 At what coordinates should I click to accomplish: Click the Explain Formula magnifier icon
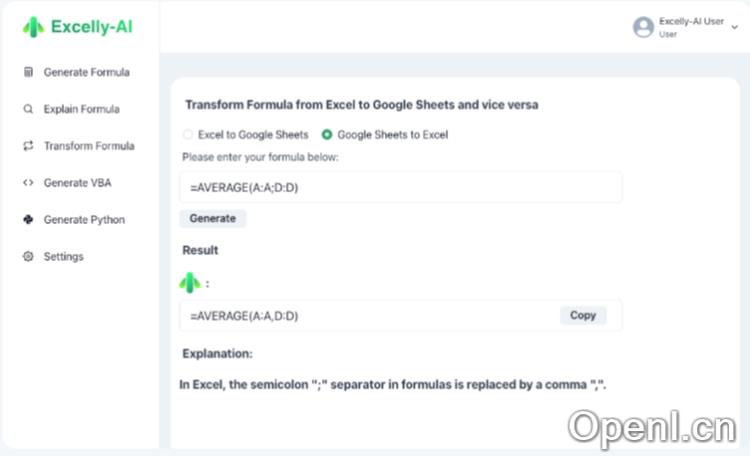28,109
